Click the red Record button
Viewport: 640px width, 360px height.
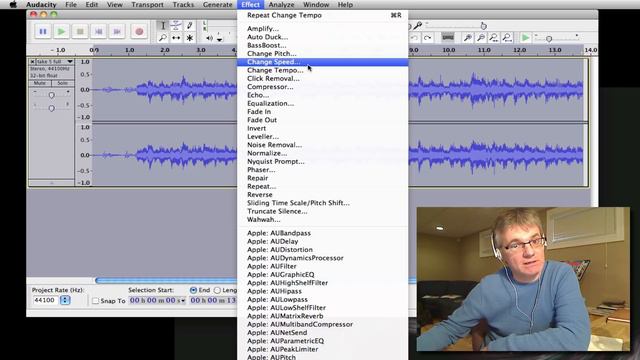(139, 31)
